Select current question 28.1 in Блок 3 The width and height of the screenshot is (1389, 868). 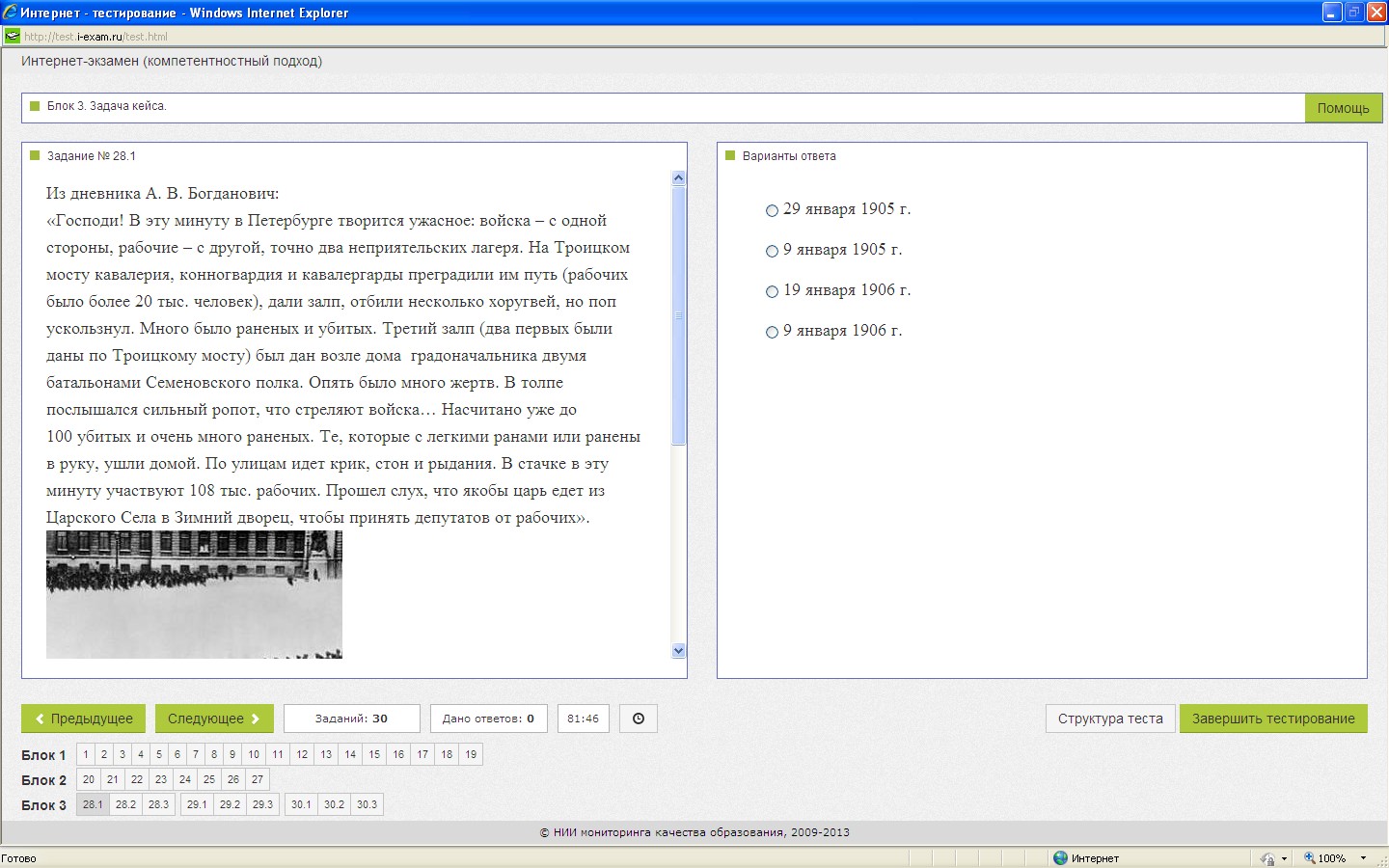tap(93, 804)
